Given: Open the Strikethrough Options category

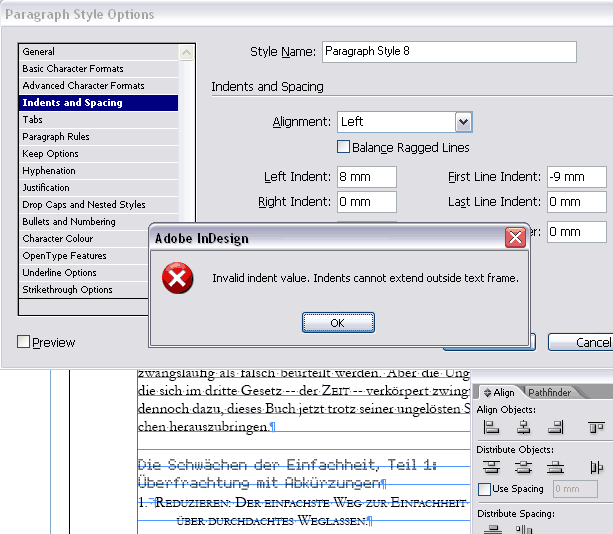Looking at the screenshot, I should (84, 290).
